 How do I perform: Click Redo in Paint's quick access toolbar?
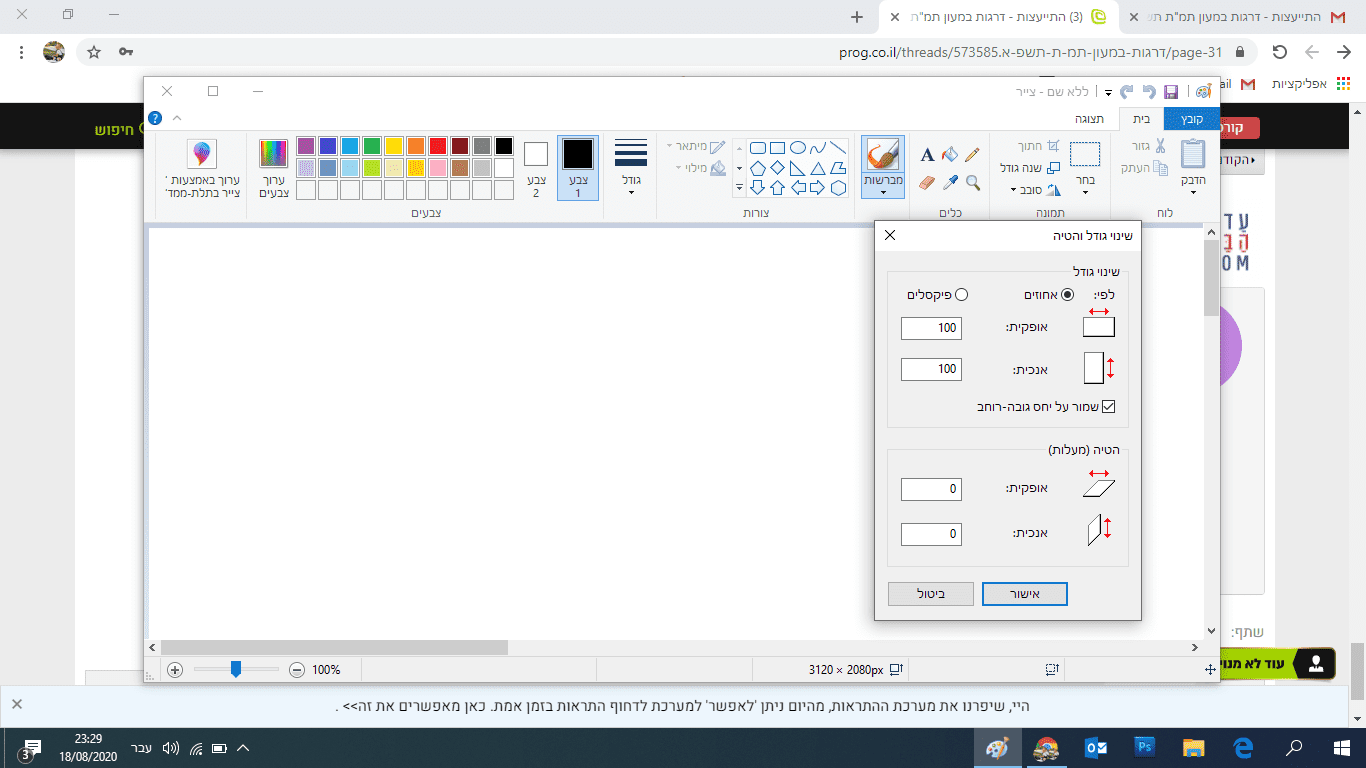coord(1127,91)
